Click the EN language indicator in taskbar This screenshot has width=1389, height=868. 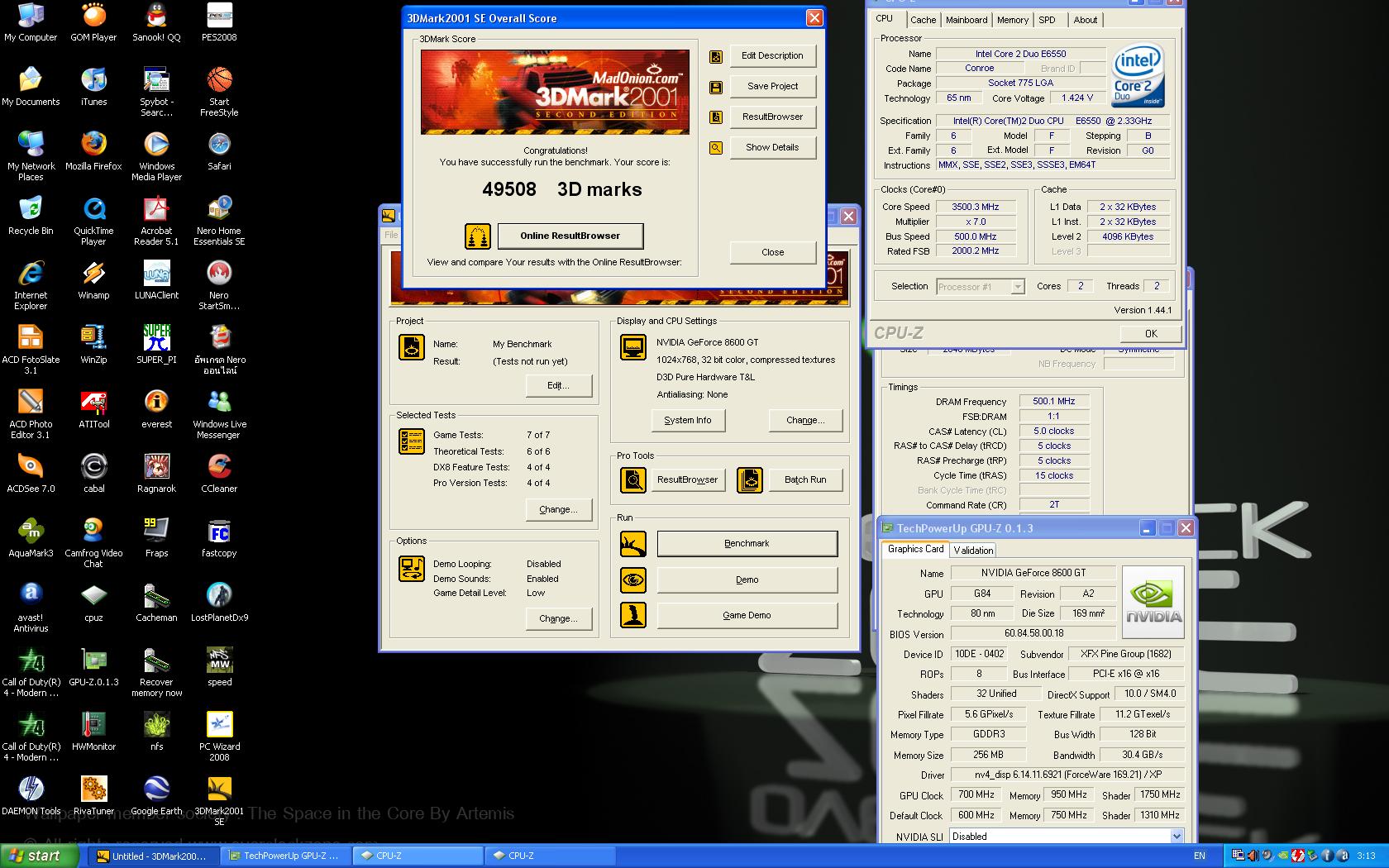pyautogui.click(x=1199, y=856)
